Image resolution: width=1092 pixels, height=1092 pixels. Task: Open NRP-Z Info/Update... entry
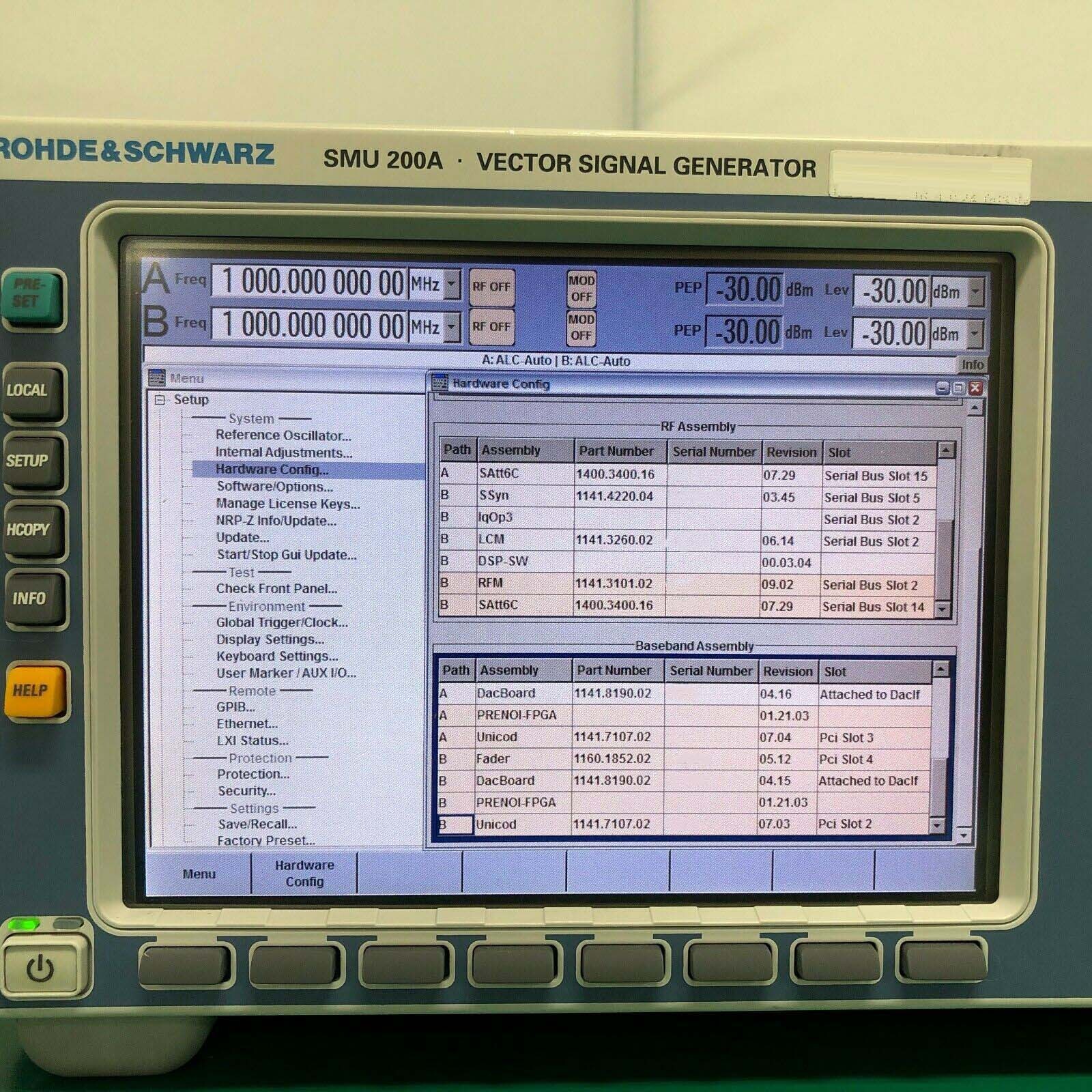(276, 521)
